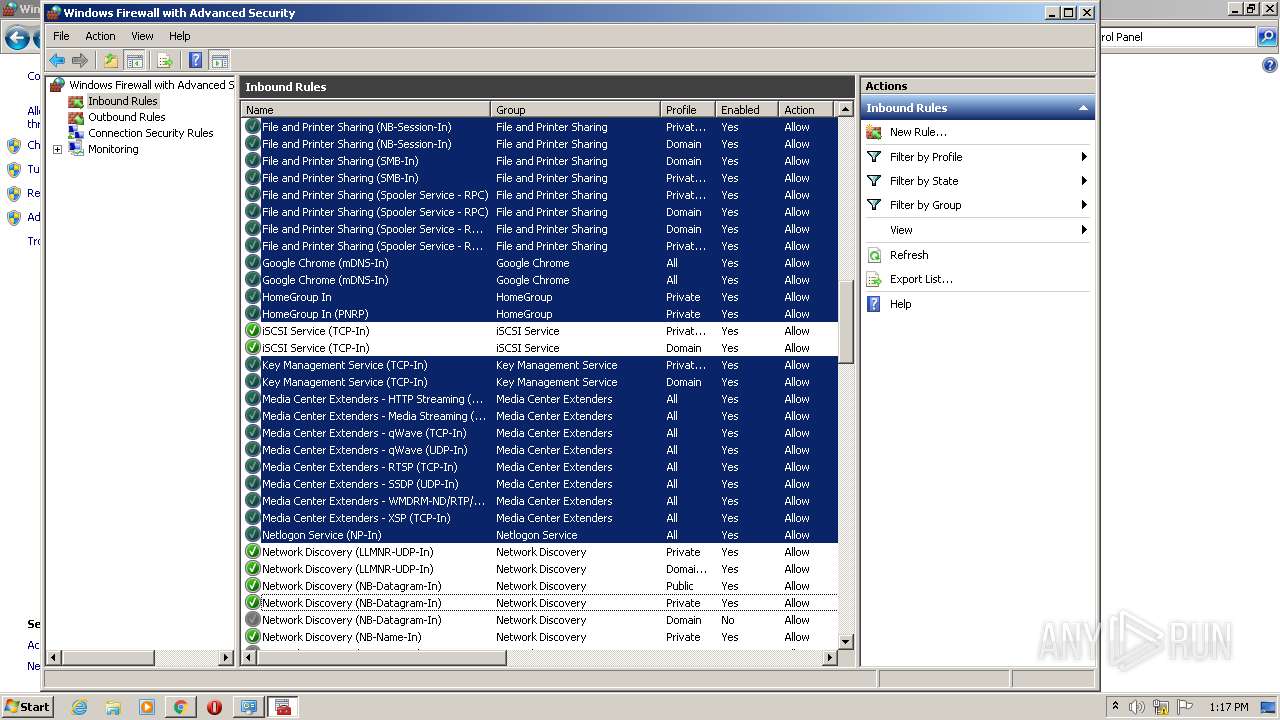Open the Filter by Group submenu
Viewport: 1280px width, 720px height.
click(x=977, y=205)
